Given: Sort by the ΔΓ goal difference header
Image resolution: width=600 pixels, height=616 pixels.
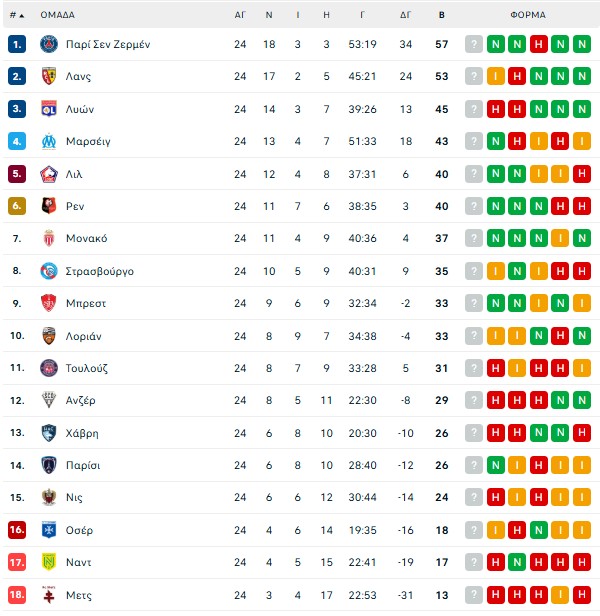Looking at the screenshot, I should tap(405, 15).
